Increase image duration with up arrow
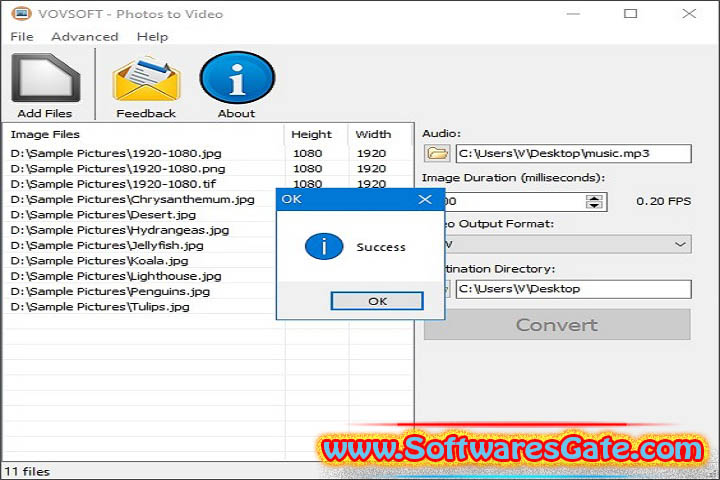This screenshot has height=480, width=720. pos(594,198)
